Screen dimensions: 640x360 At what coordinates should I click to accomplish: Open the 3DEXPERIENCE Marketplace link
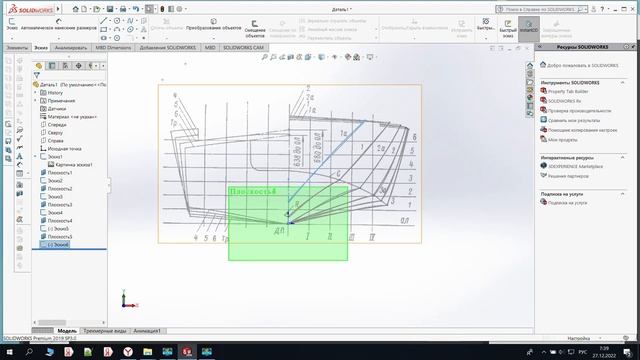coord(575,167)
